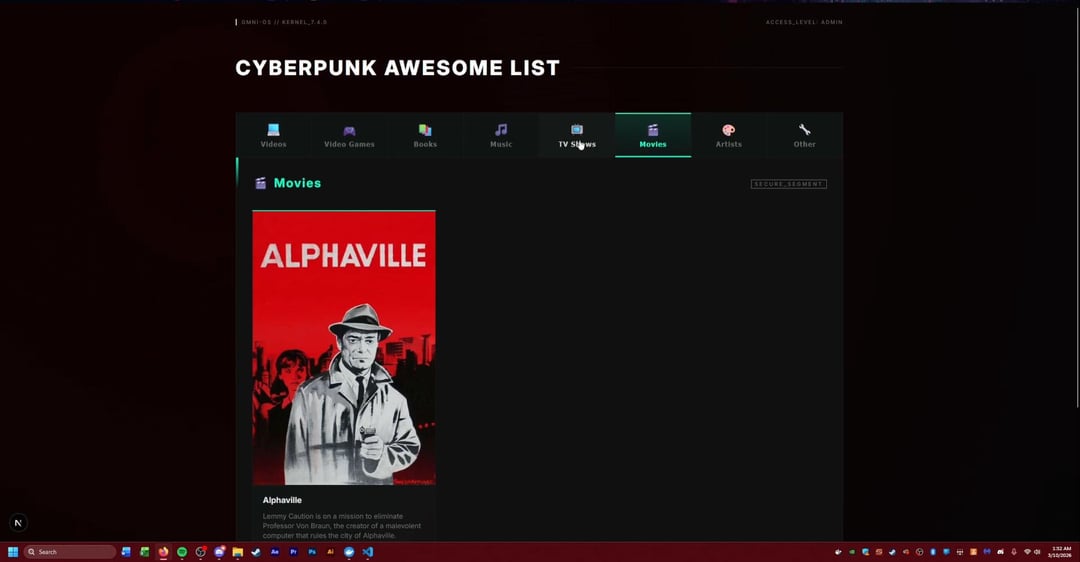Open Spotify from the taskbar
This screenshot has height=562, width=1080.
point(182,552)
